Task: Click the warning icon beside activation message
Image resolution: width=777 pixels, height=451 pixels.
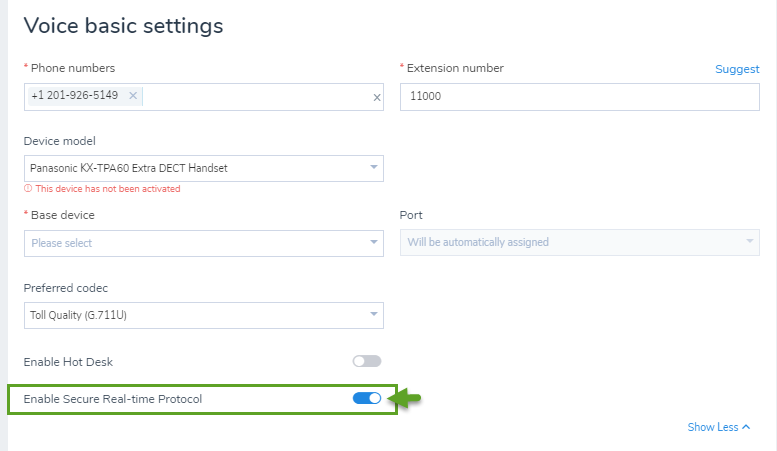Action: (28, 188)
